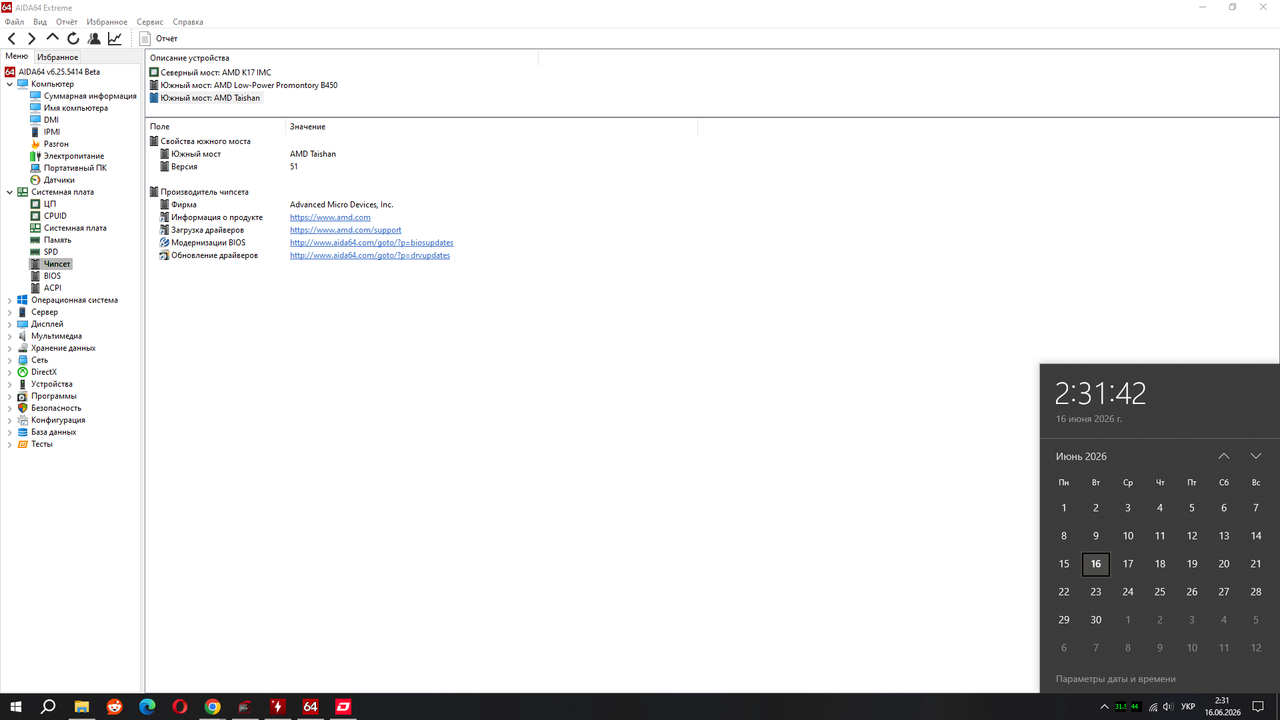This screenshot has height=720, width=1280.
Task: Go up one level with the toolbar up arrow
Action: tap(53, 39)
